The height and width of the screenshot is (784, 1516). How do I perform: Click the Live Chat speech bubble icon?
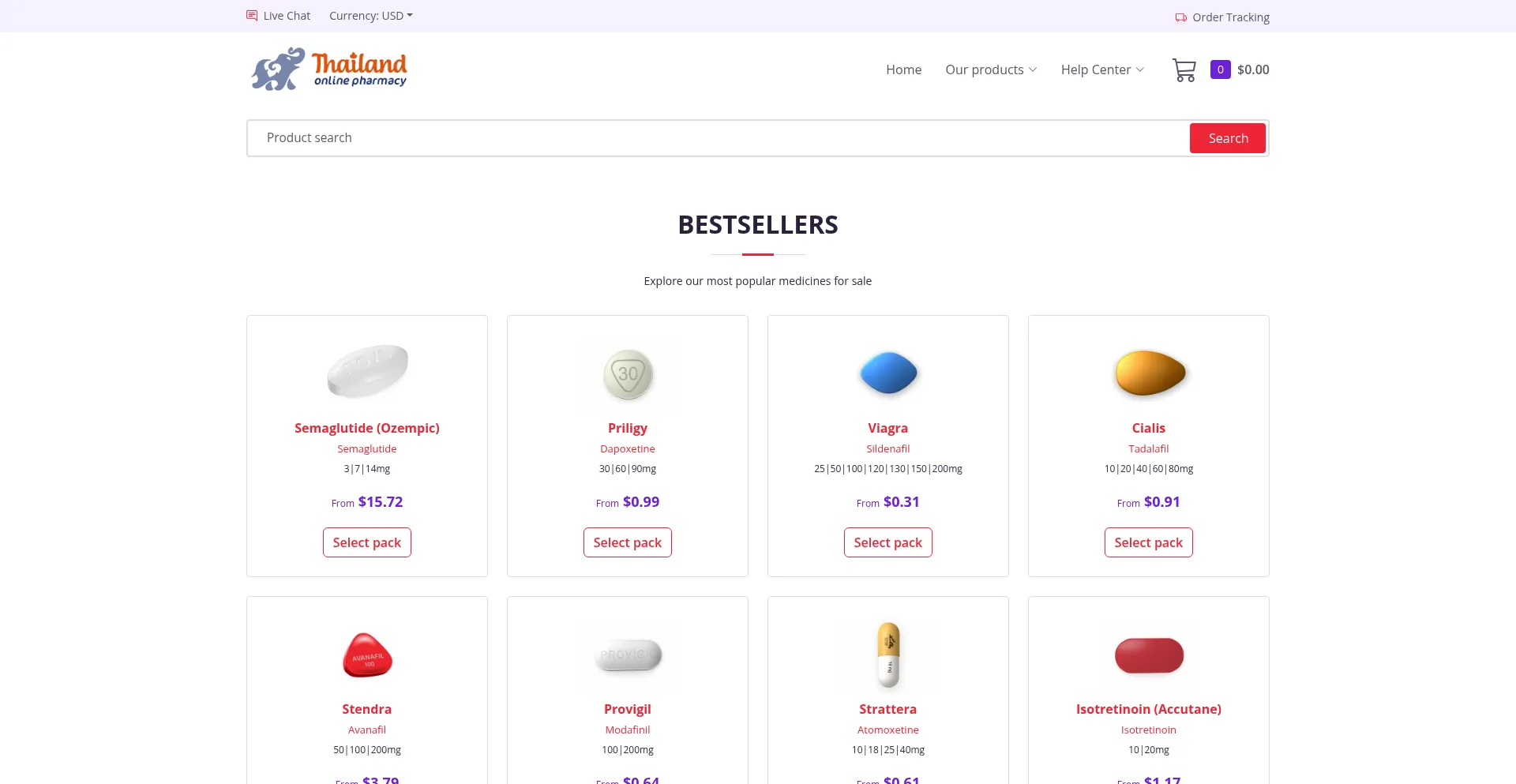click(x=252, y=16)
